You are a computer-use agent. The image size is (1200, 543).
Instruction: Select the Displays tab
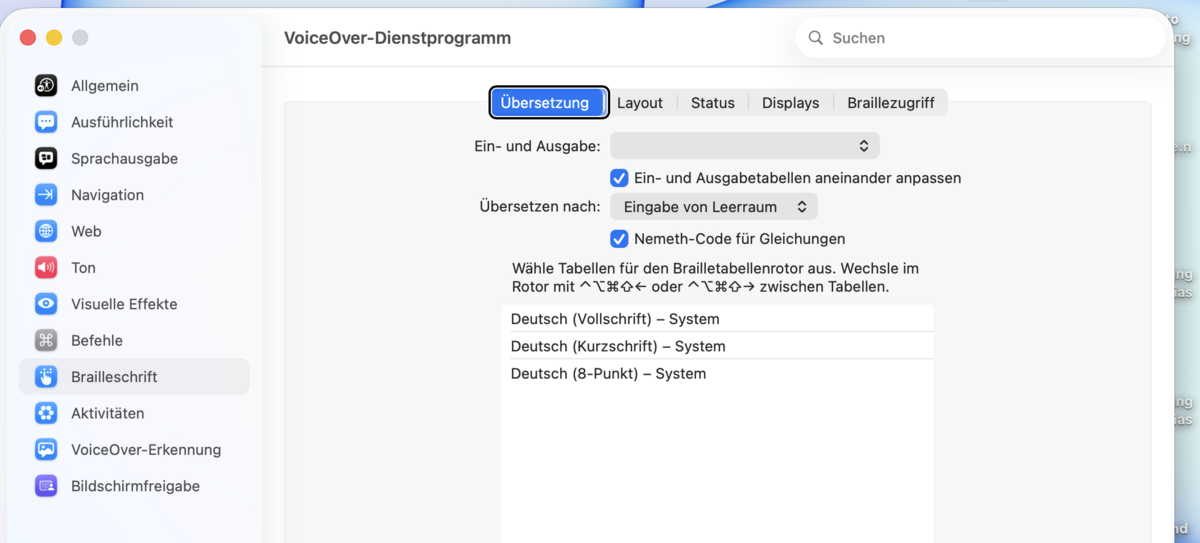(x=790, y=103)
